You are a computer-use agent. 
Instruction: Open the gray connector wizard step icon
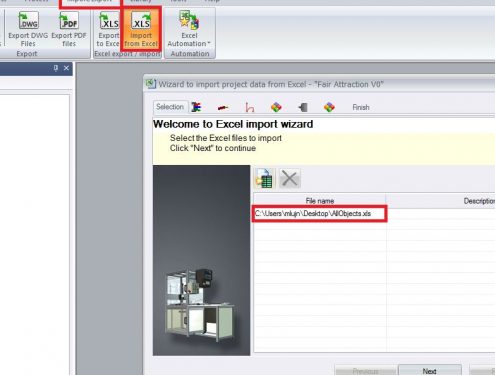303,107
